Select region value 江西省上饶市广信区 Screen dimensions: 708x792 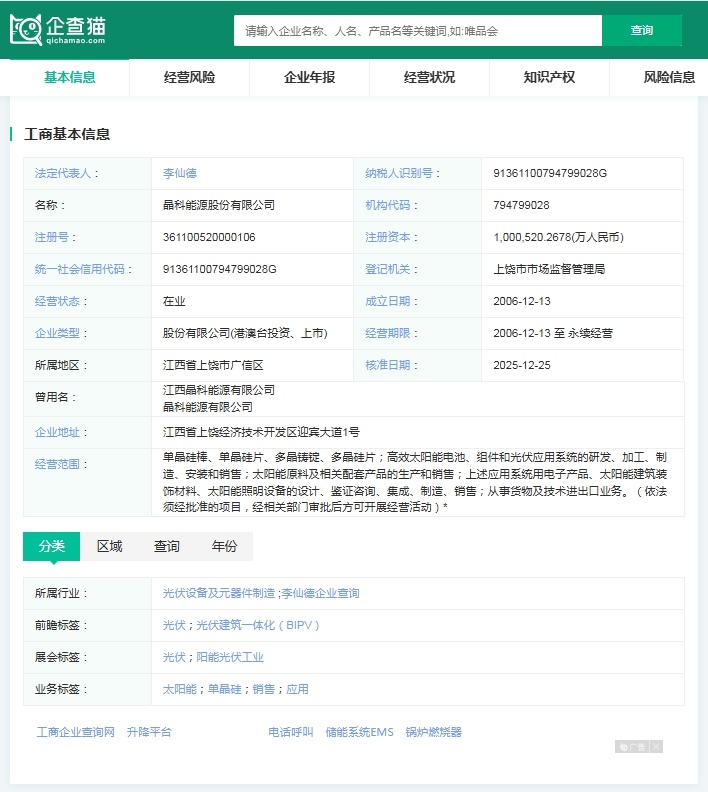(x=213, y=365)
